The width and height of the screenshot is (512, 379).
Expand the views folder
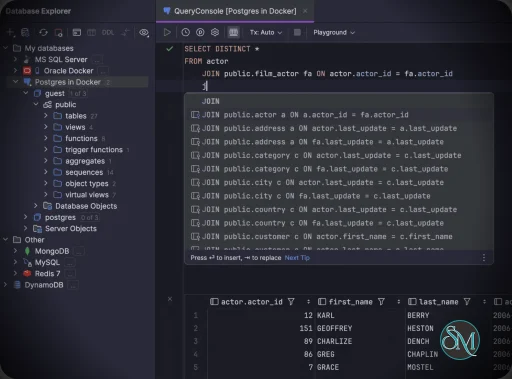(46, 127)
